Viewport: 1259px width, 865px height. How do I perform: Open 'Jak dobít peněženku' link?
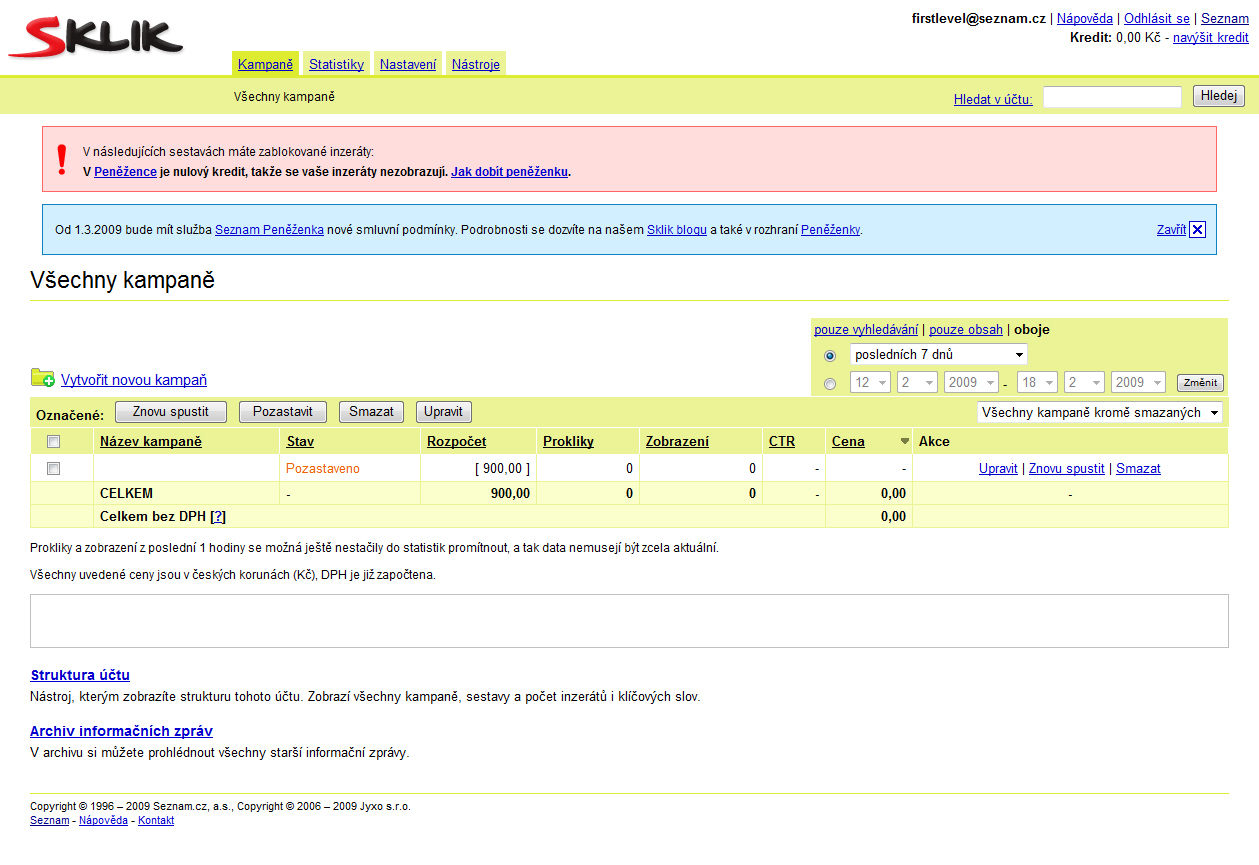[509, 172]
